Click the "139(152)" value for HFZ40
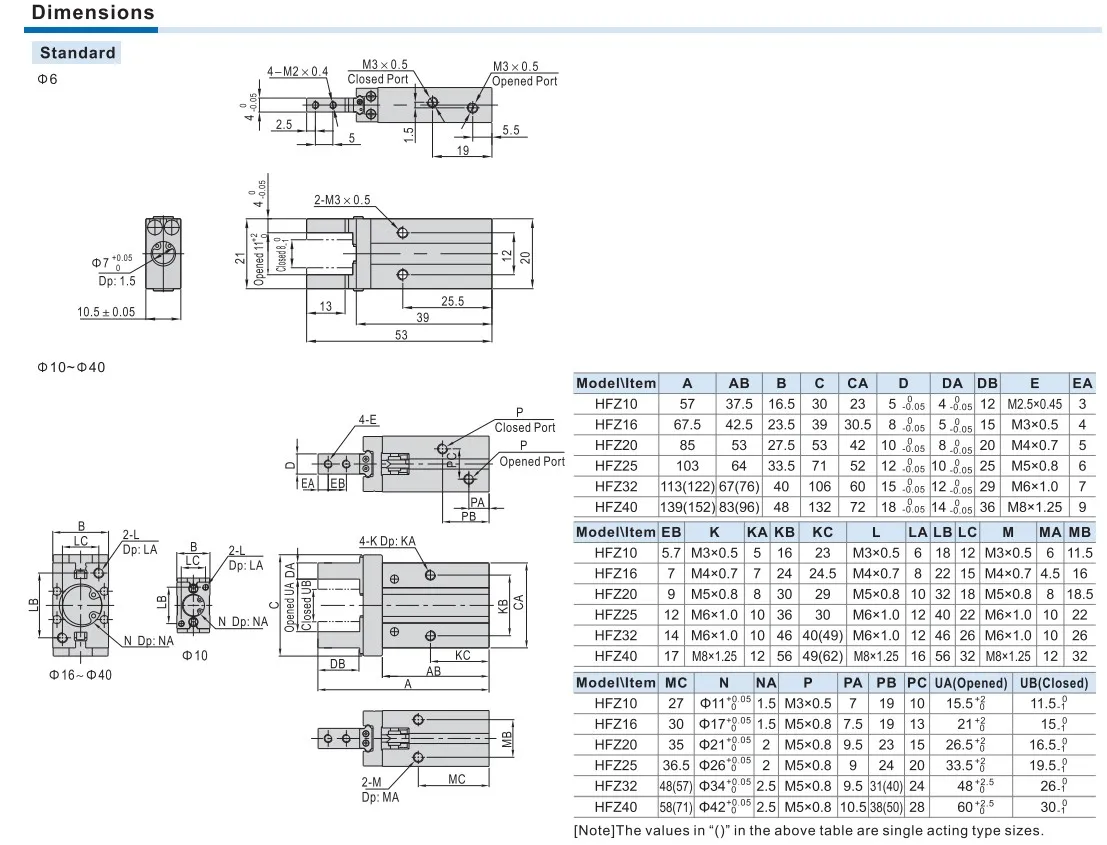1107x845 pixels. pyautogui.click(x=686, y=507)
